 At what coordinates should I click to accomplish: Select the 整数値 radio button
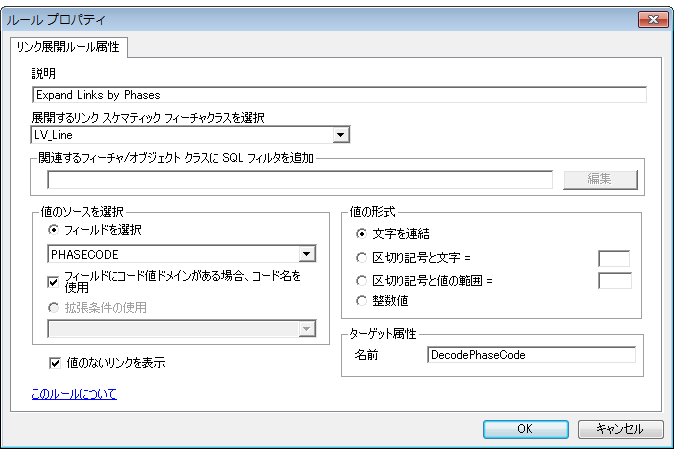click(x=362, y=301)
